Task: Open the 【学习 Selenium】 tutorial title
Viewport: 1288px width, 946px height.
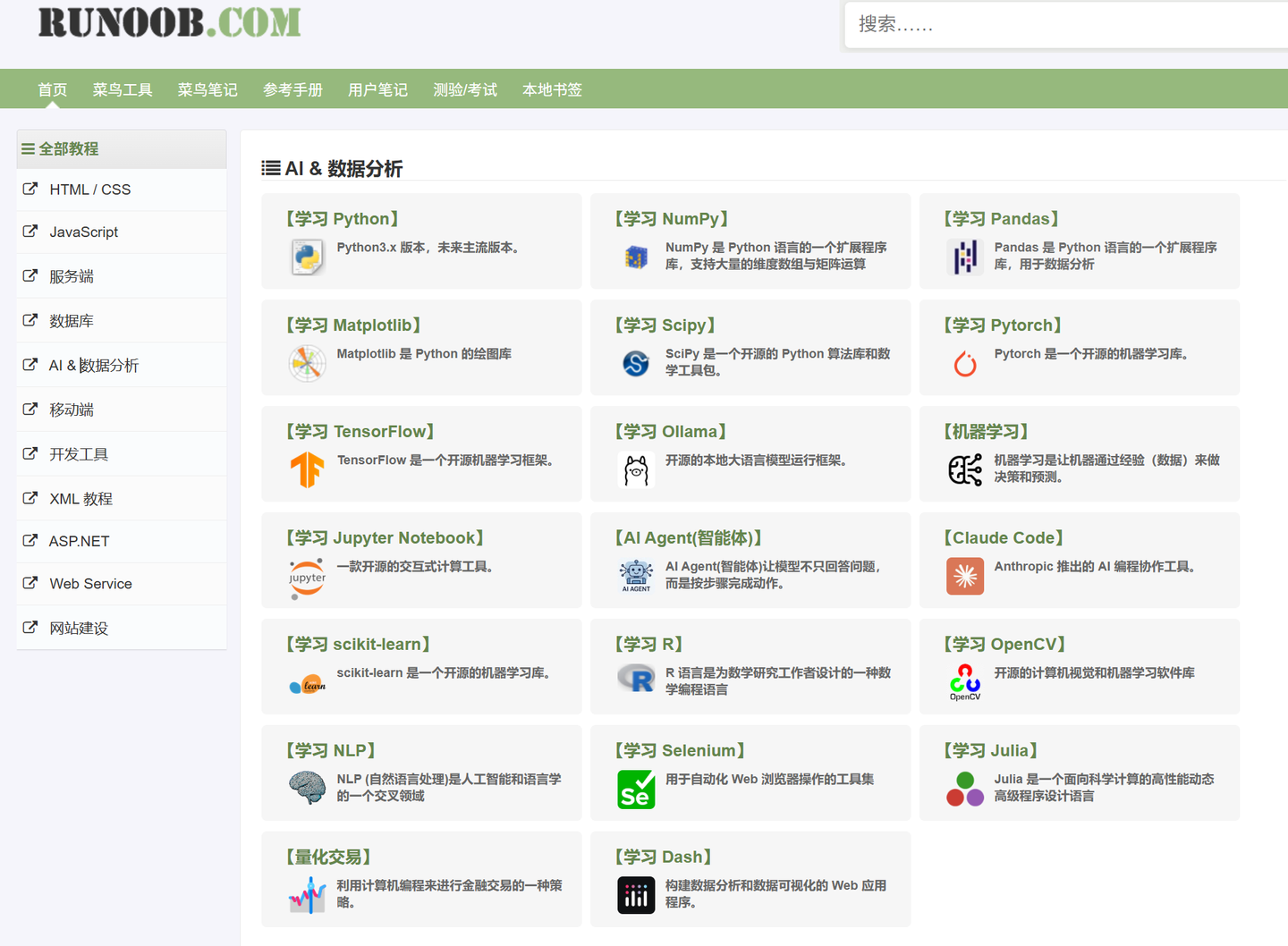Action: [681, 751]
